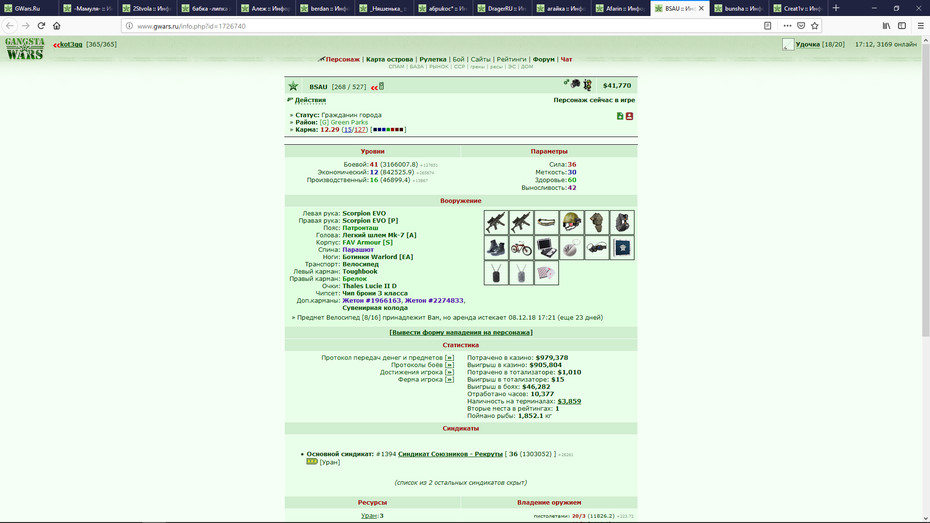The height and width of the screenshot is (523, 930).
Task: Open the Персонаж menu item
Action: click(342, 59)
